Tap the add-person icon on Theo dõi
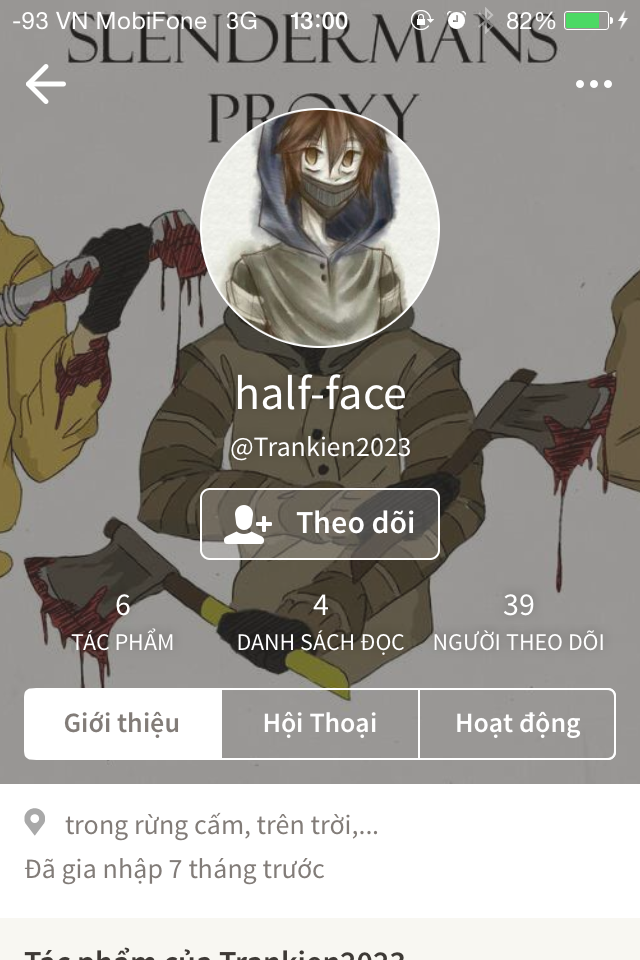The width and height of the screenshot is (640, 960). pyautogui.click(x=247, y=524)
